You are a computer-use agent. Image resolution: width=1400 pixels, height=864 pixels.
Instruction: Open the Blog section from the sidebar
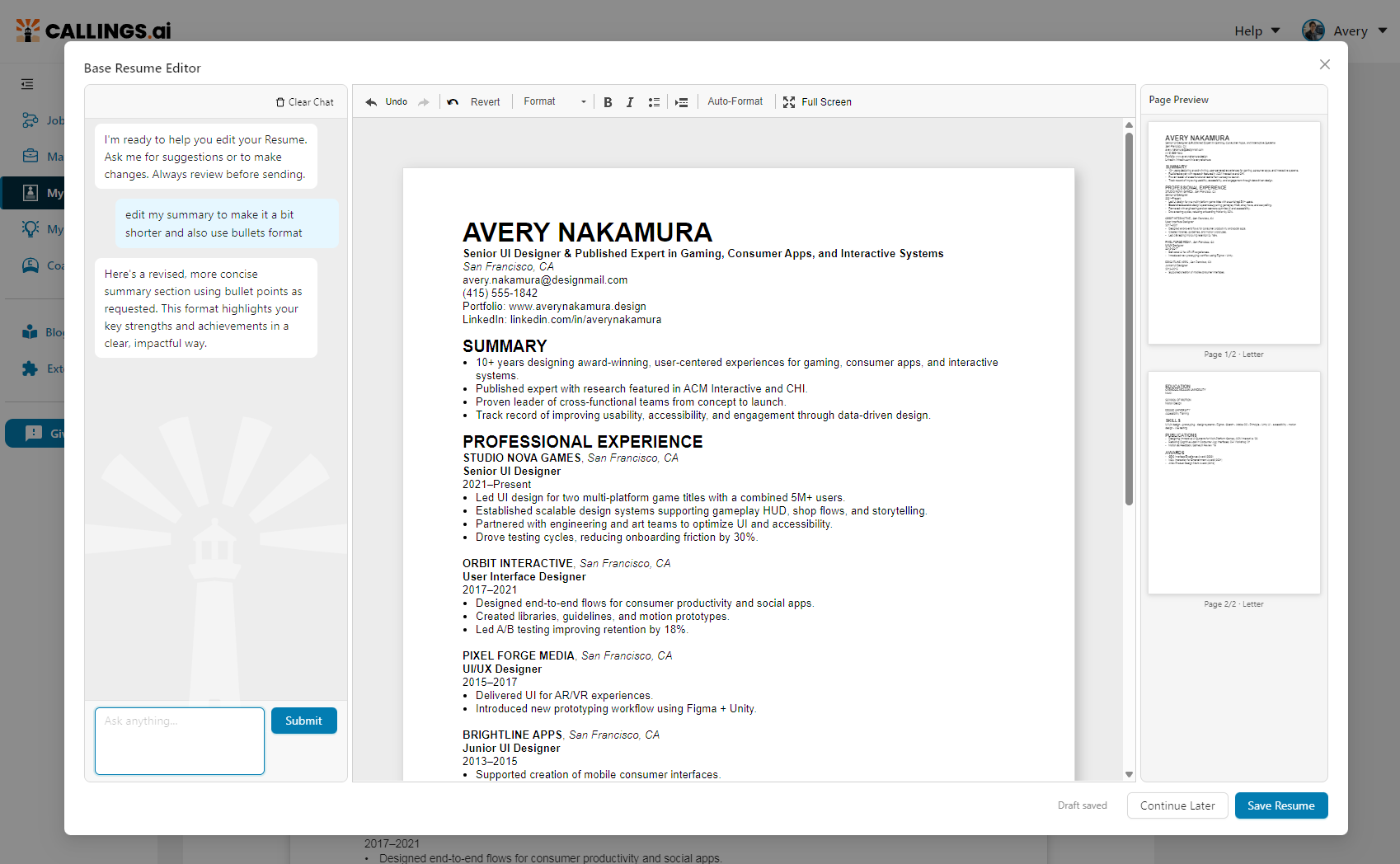(31, 331)
